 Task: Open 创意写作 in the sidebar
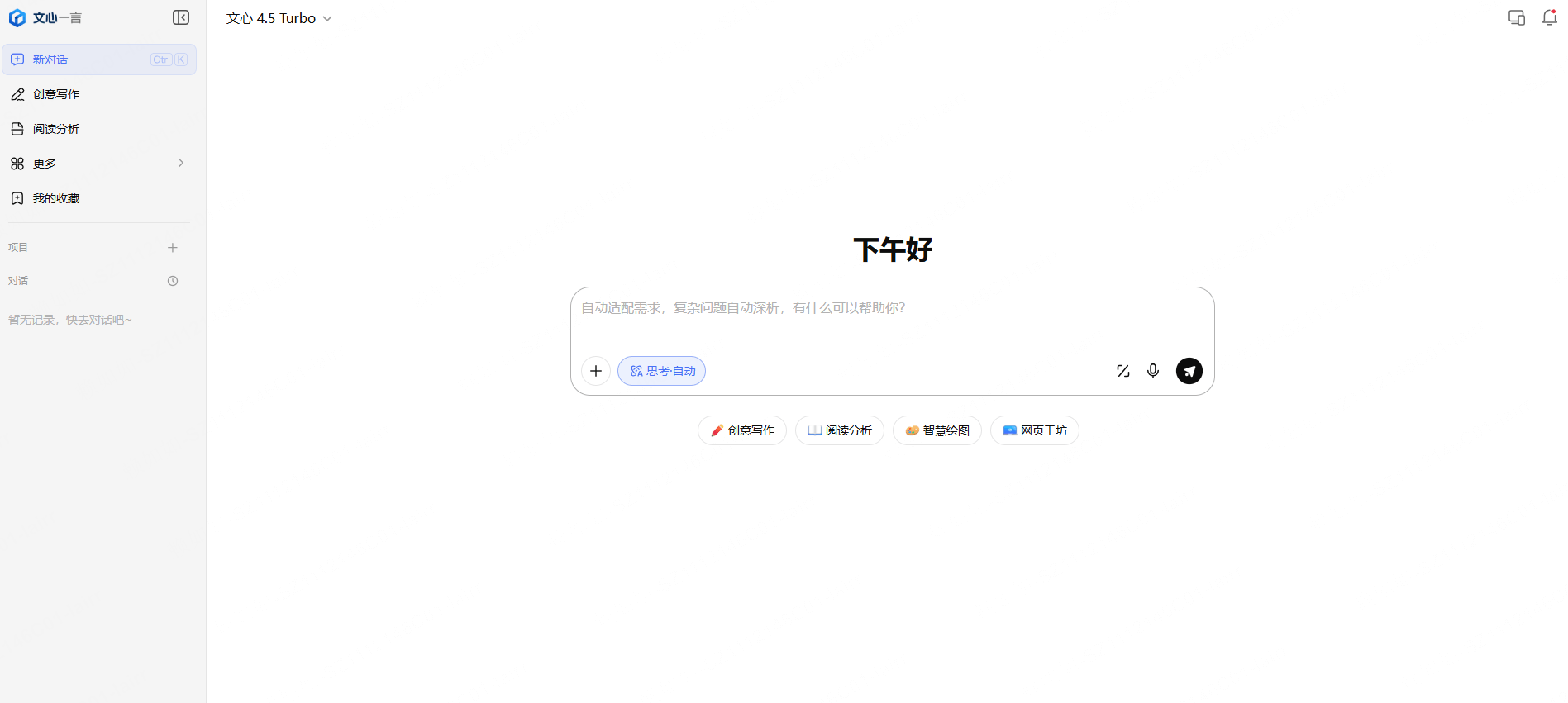(x=99, y=94)
